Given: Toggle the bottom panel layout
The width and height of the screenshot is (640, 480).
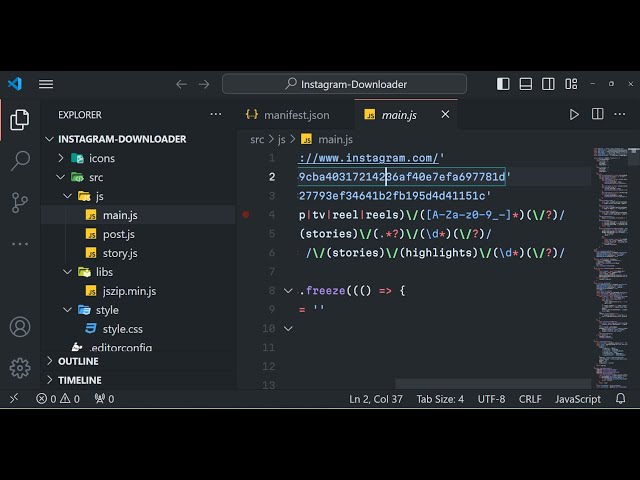Looking at the screenshot, I should 525,84.
